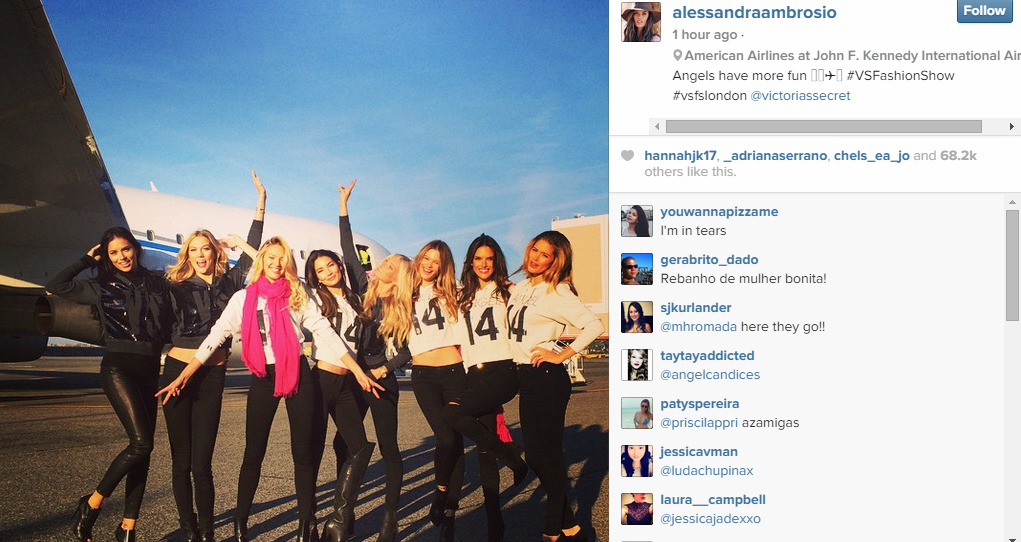The height and width of the screenshot is (542, 1021).
Task: Click the caption scrollbar's left arrow
Action: click(656, 126)
